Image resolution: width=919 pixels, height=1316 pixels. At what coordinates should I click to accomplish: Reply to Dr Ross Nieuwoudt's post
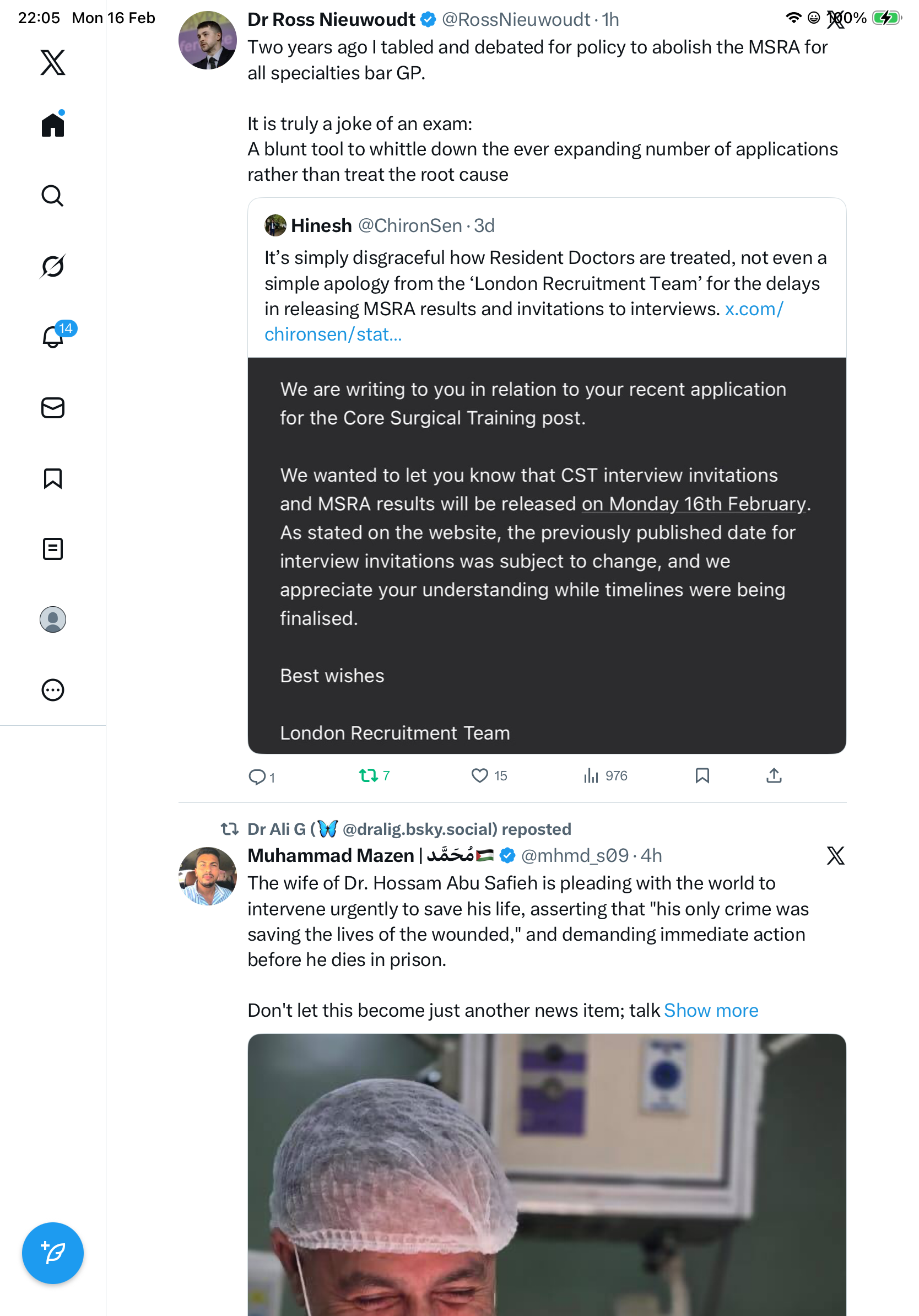(257, 776)
